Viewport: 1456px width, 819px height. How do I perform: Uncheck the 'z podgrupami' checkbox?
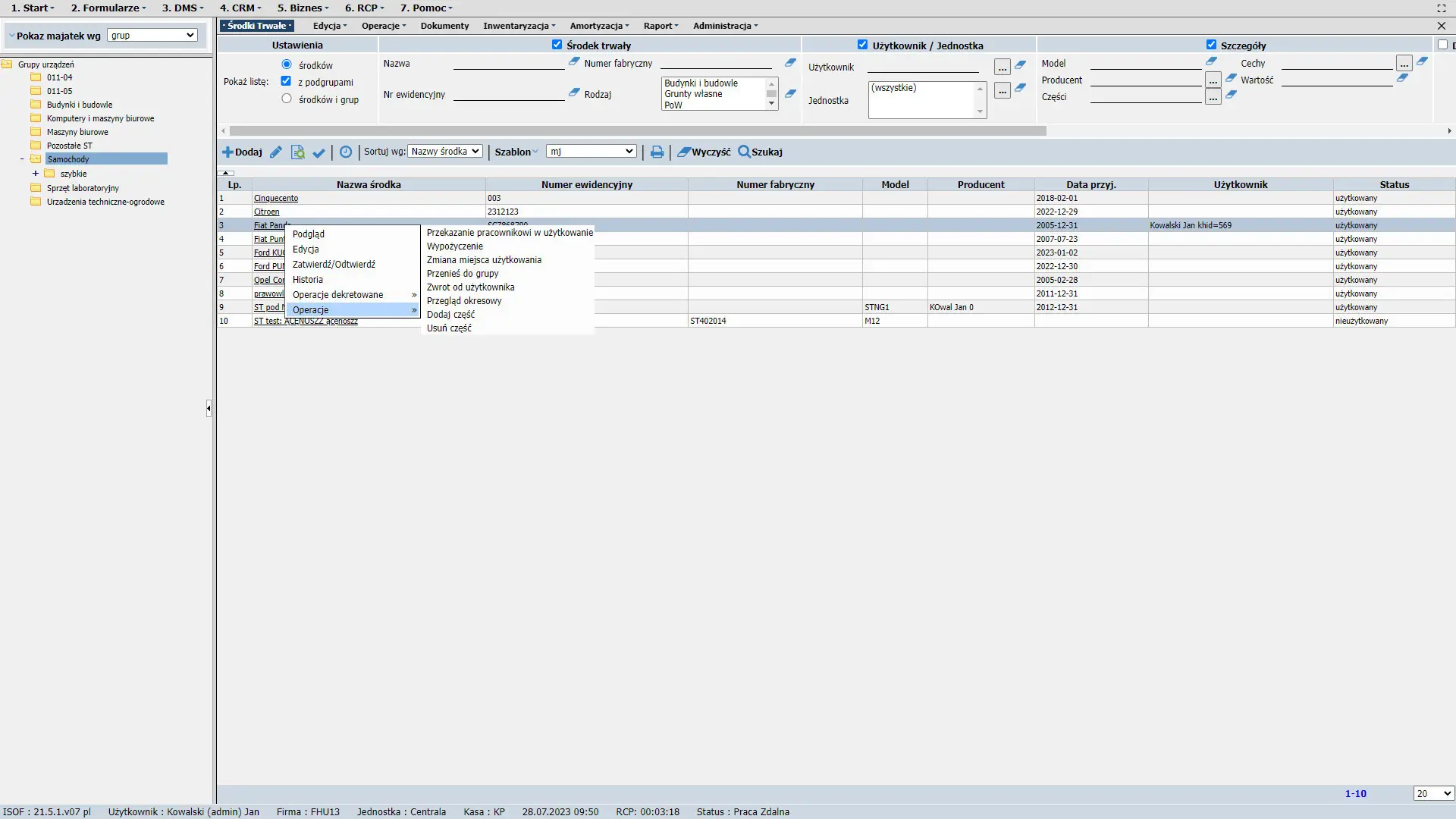286,81
